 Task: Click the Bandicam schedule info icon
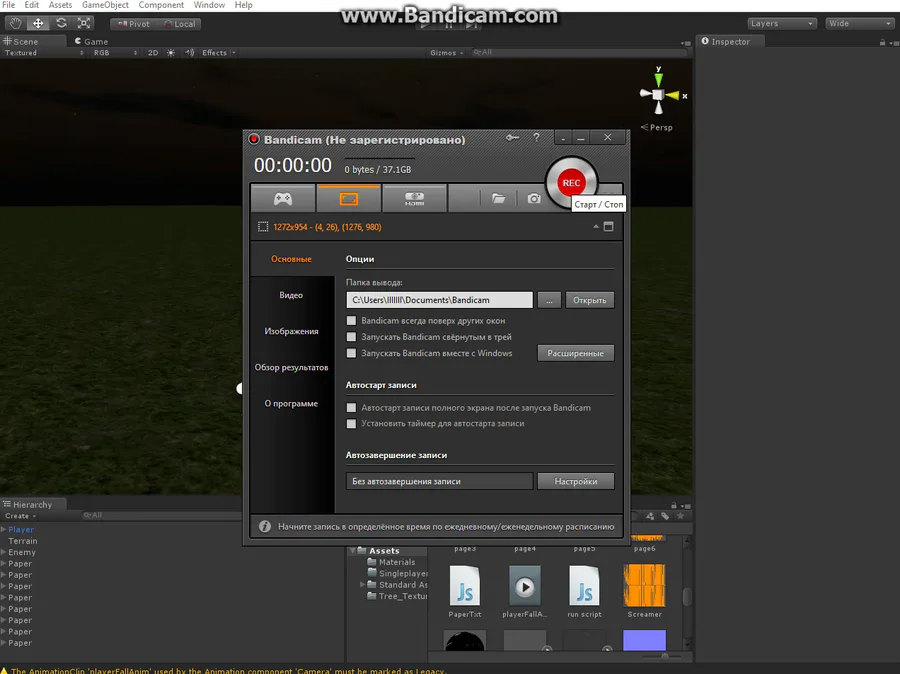pyautogui.click(x=265, y=526)
